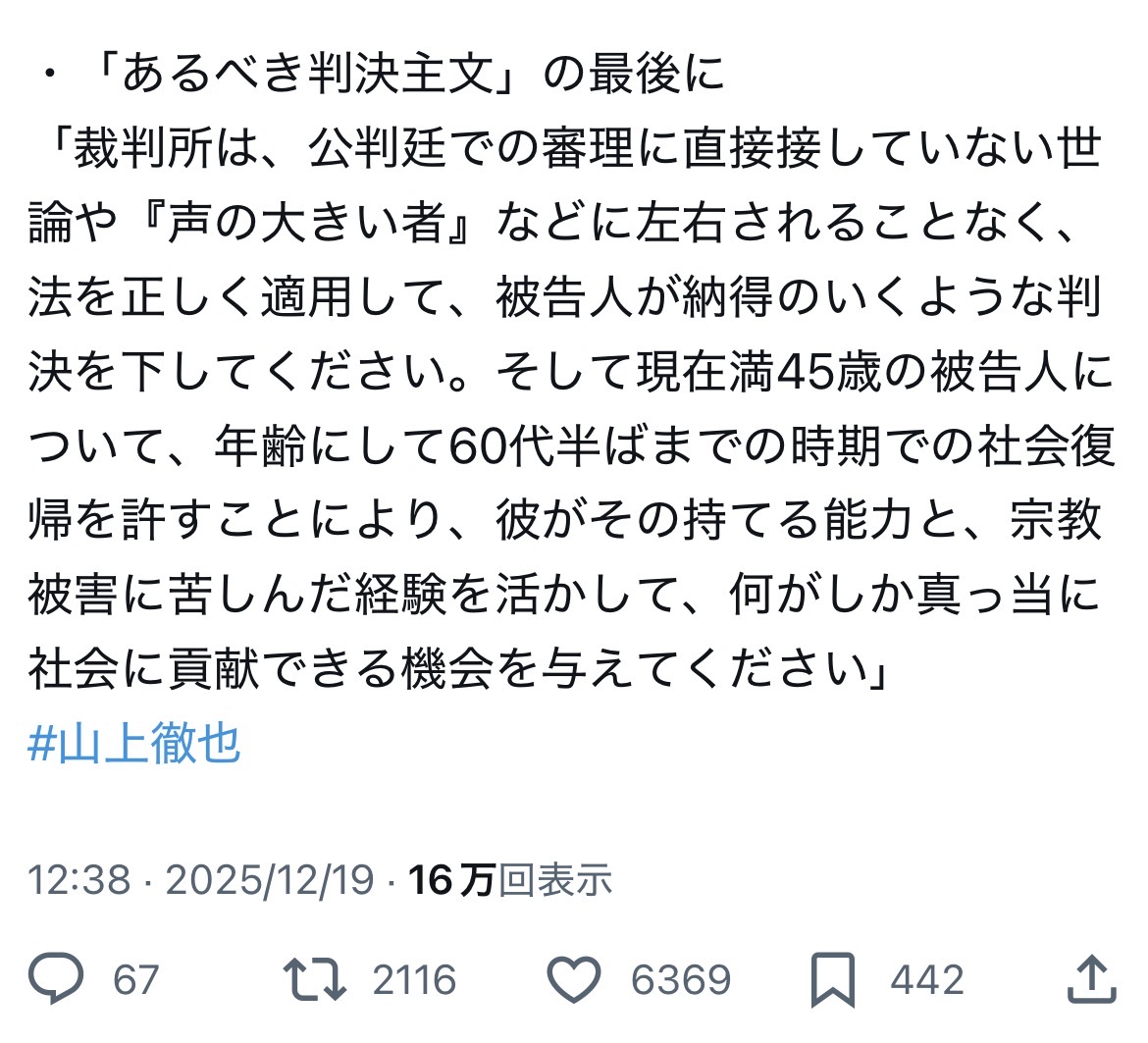Image resolution: width=1148 pixels, height=1043 pixels.
Task: Click the bookmark count 442
Action: pos(927,980)
